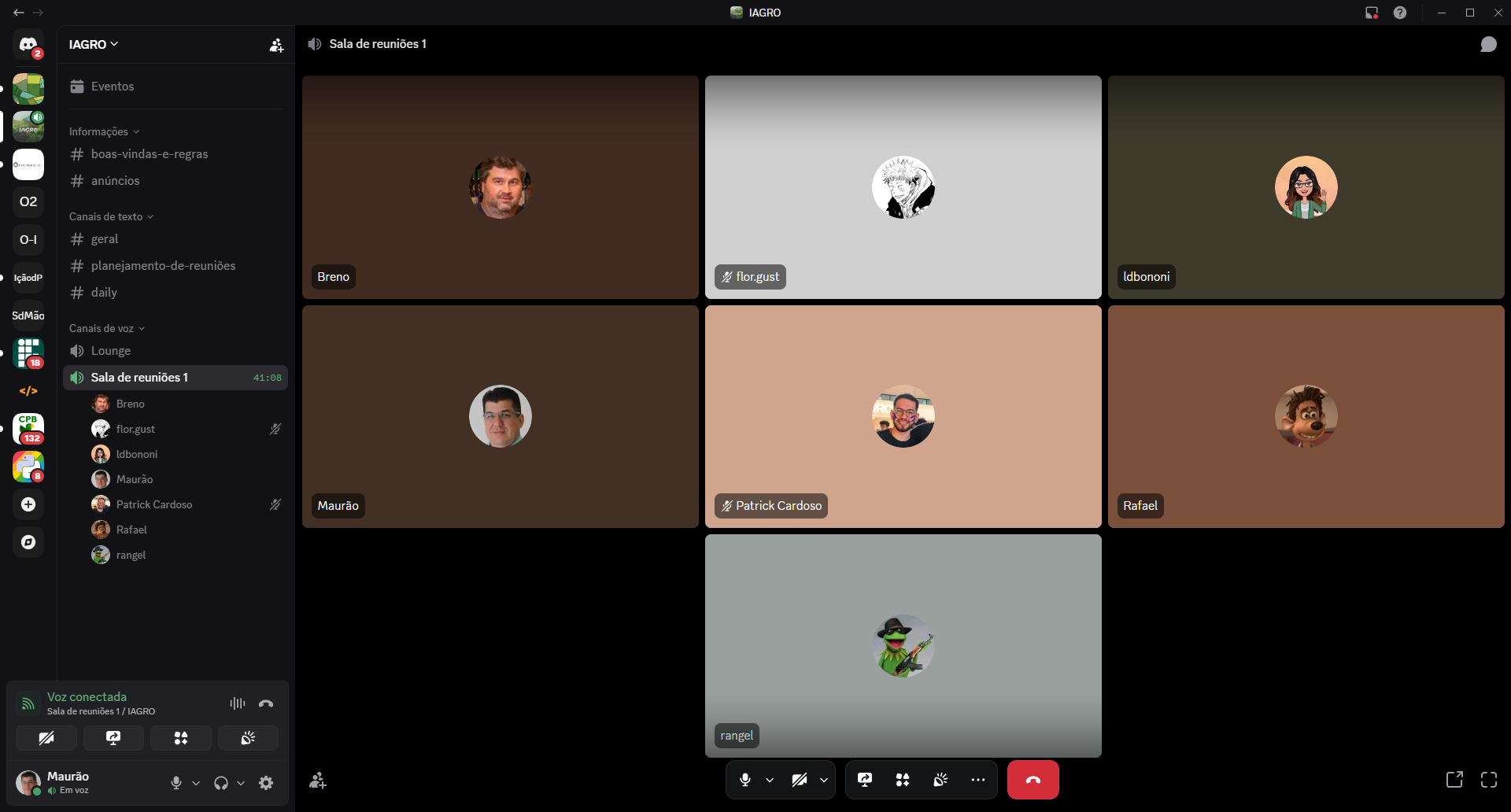
Task: Expand the IAGRO server dropdown menu
Action: (x=93, y=44)
